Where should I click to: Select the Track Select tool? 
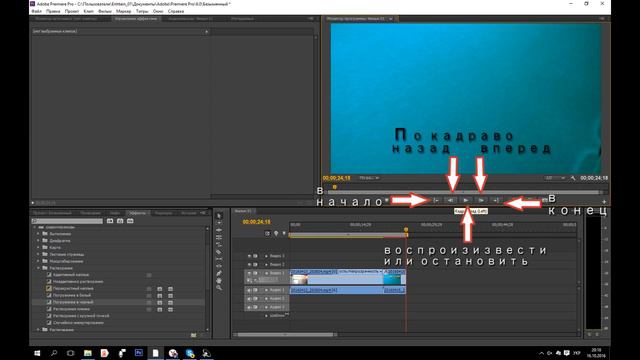(x=219, y=223)
